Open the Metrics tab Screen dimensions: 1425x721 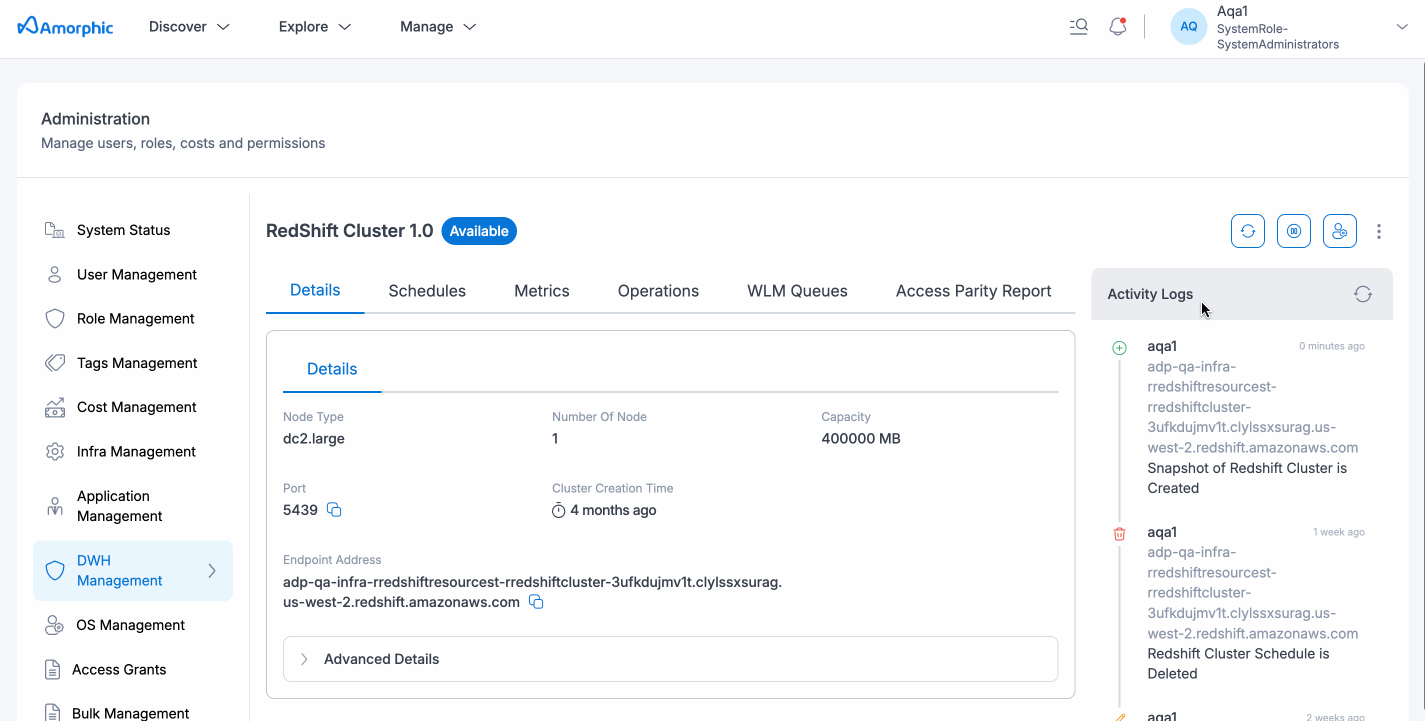(542, 291)
